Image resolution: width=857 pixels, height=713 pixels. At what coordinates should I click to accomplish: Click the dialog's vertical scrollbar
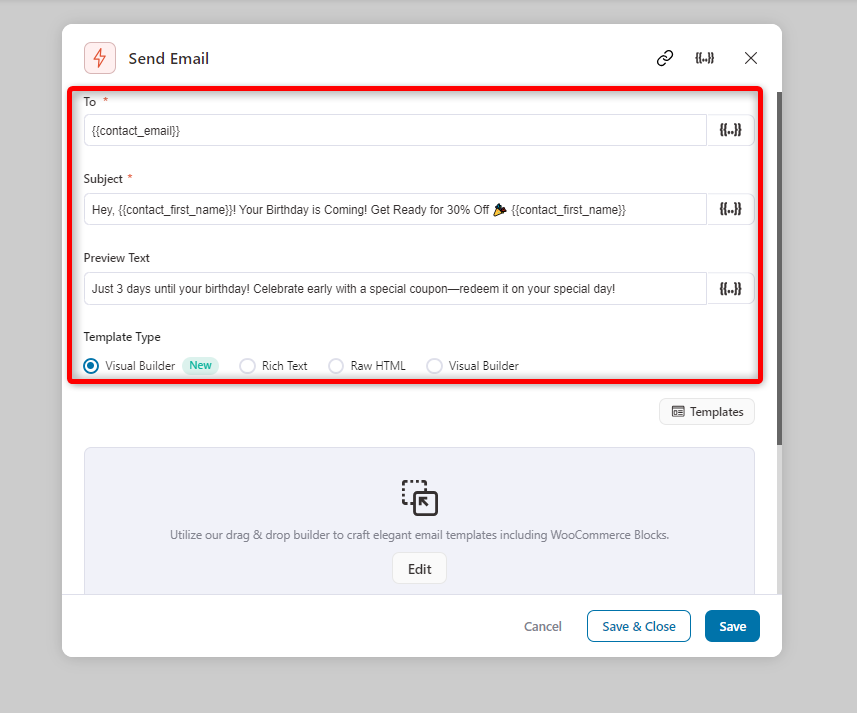[x=779, y=268]
